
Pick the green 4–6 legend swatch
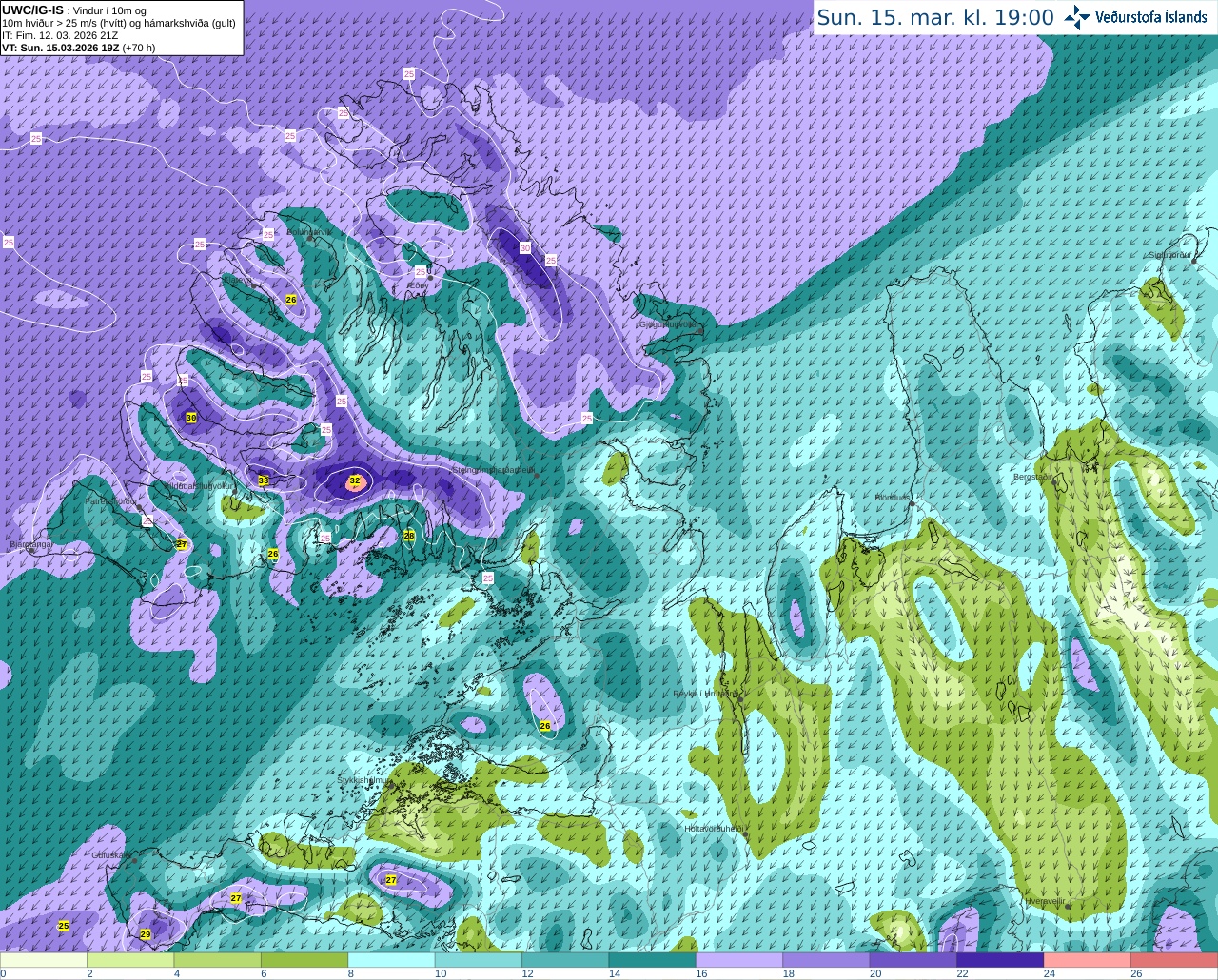pos(218,960)
